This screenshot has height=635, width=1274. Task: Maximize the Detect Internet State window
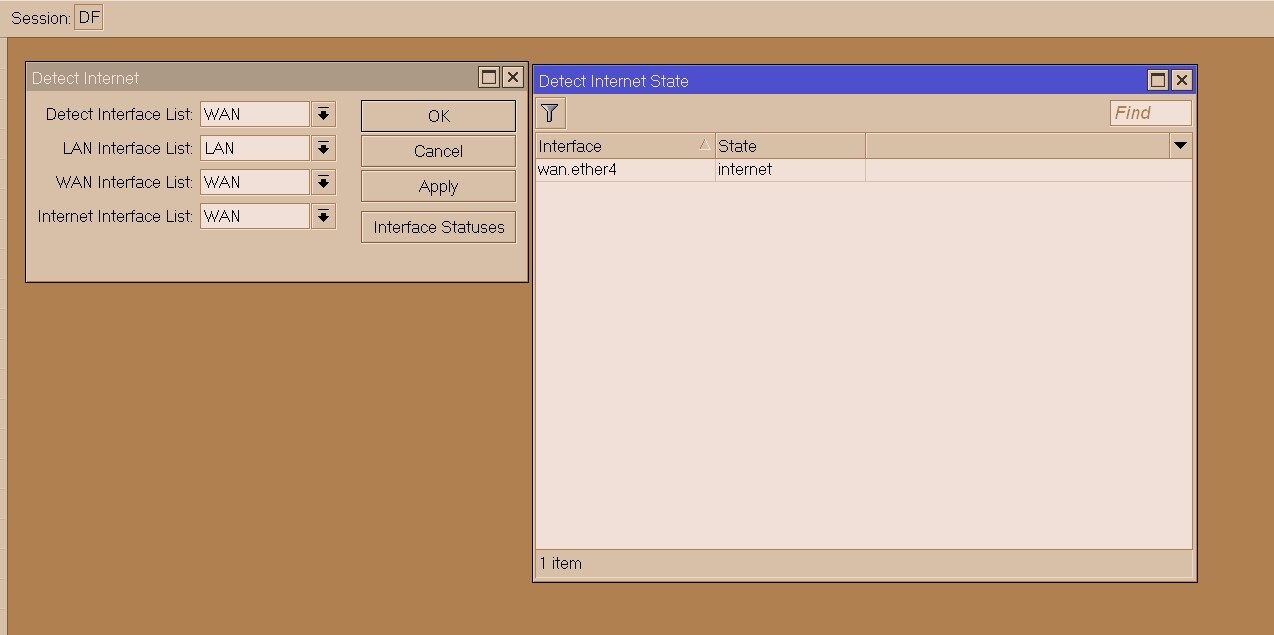1158,80
